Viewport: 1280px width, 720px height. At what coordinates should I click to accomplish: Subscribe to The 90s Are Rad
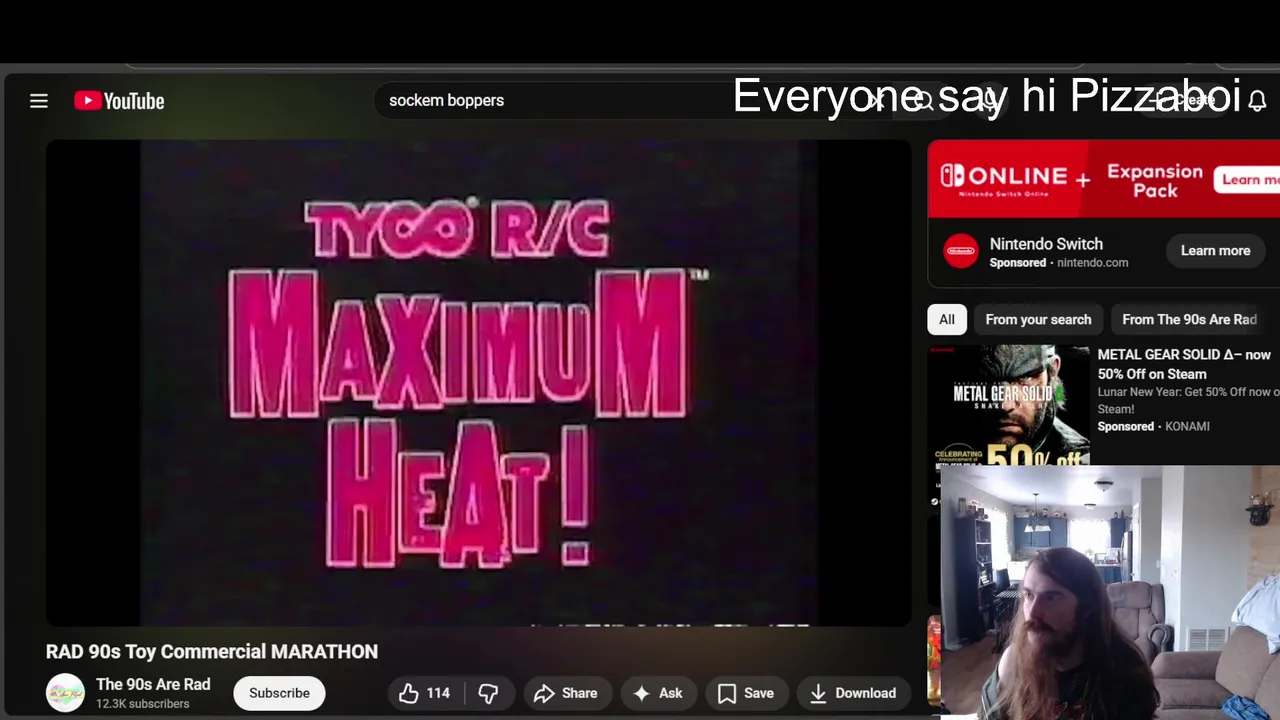point(279,693)
